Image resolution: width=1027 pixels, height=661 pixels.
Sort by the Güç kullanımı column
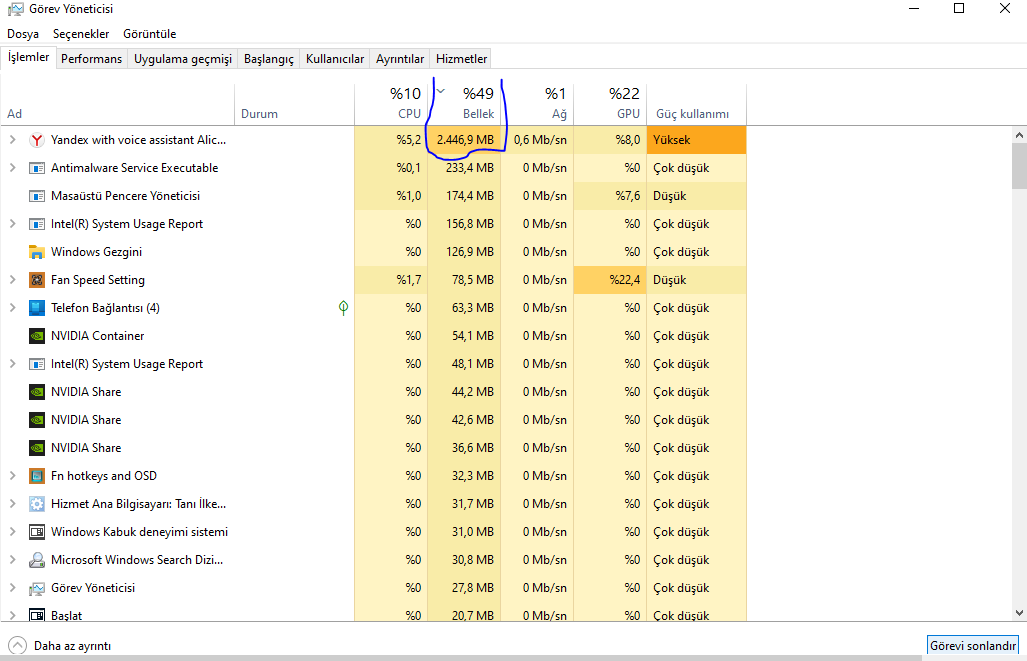click(x=696, y=104)
